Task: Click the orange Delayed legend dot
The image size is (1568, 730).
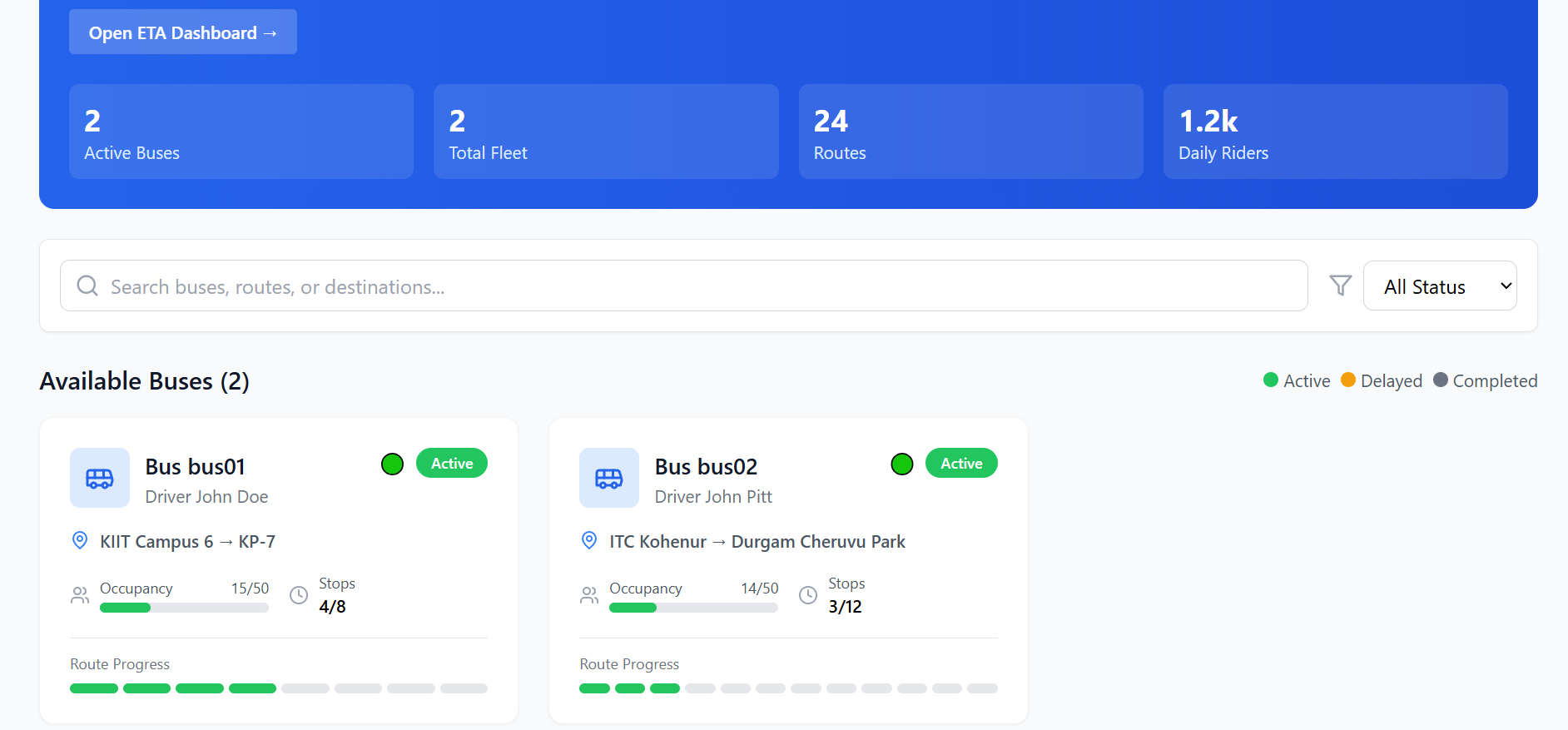Action: point(1348,380)
